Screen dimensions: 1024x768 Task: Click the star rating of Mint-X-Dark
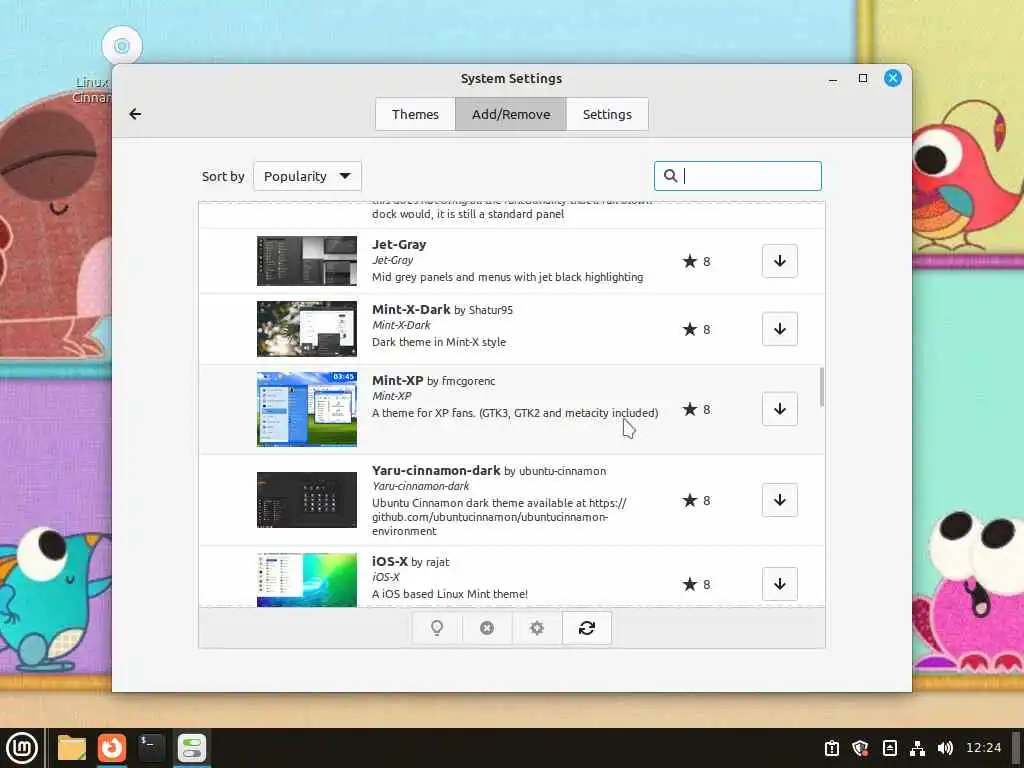(696, 330)
